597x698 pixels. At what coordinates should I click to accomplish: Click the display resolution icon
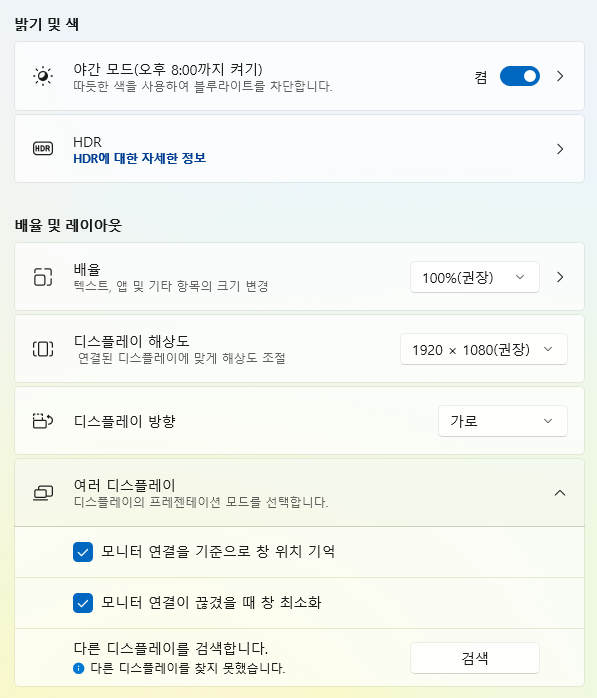click(x=43, y=349)
